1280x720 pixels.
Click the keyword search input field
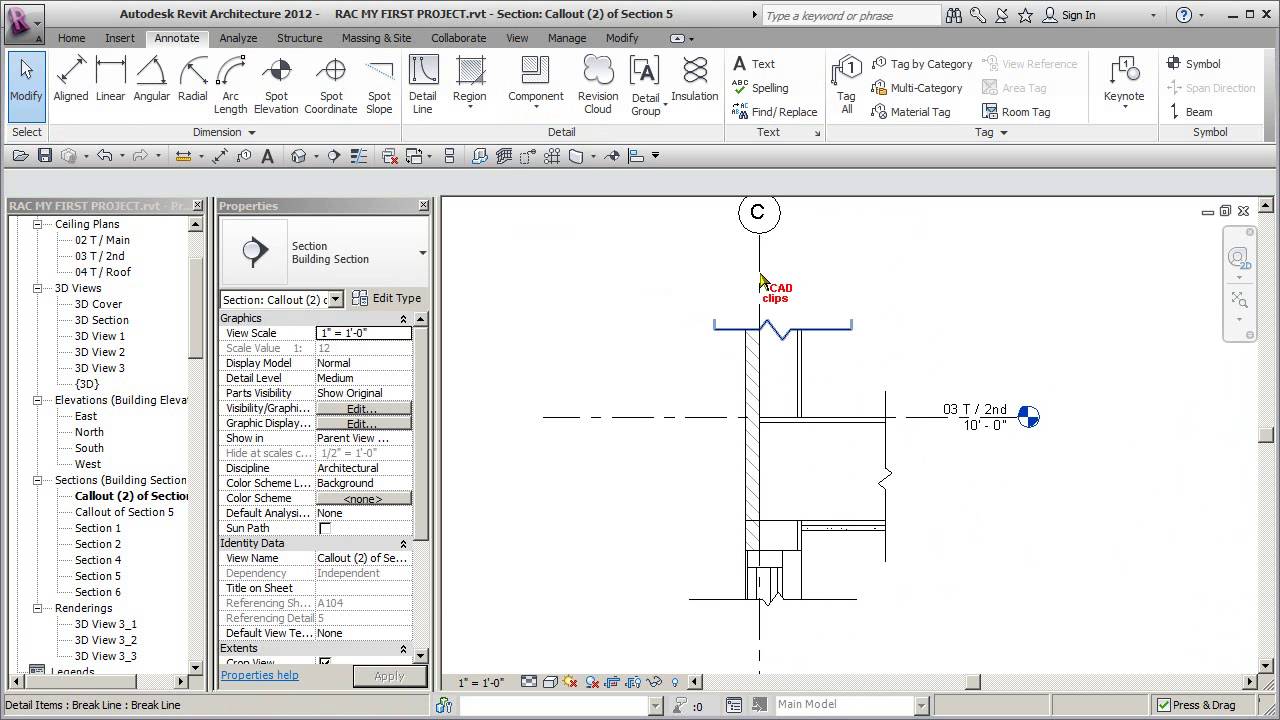click(x=851, y=15)
